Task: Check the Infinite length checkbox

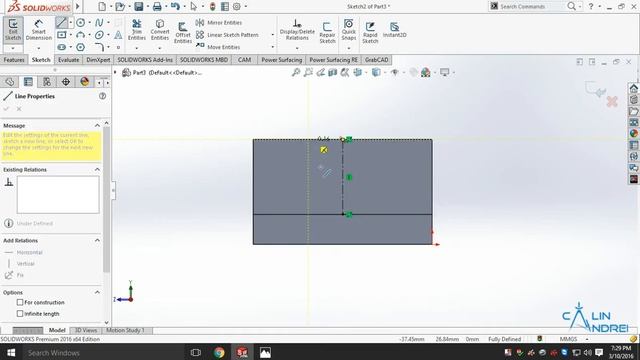Action: tap(20, 313)
